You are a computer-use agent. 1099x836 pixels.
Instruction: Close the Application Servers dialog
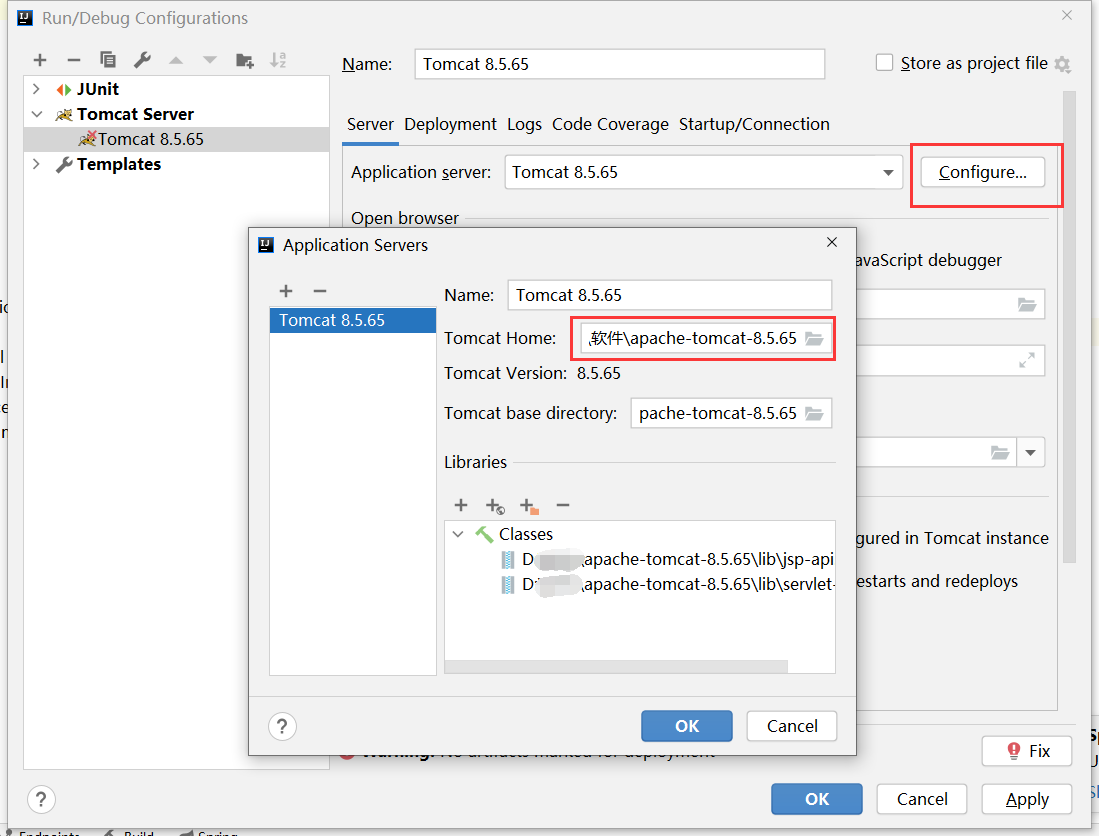click(x=832, y=242)
